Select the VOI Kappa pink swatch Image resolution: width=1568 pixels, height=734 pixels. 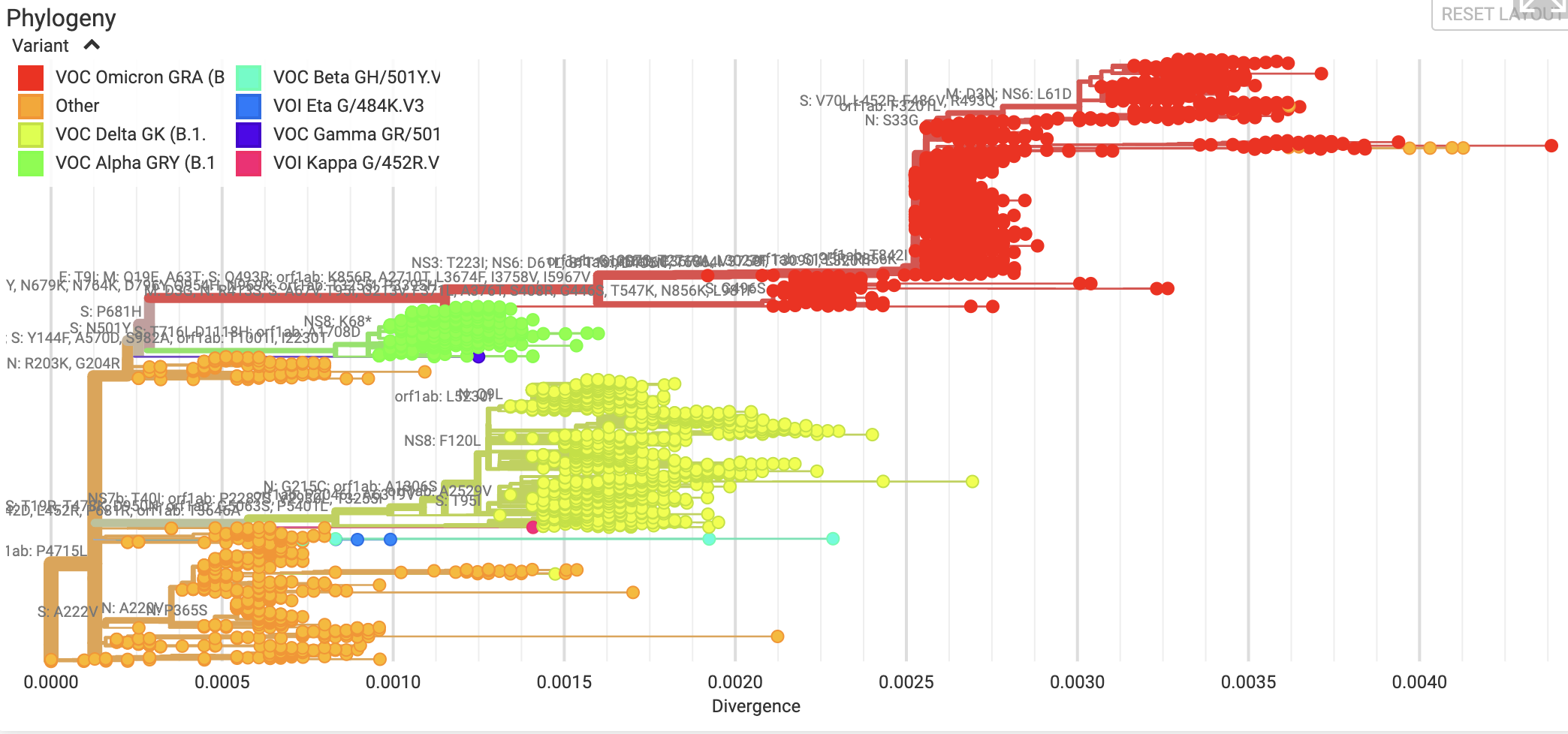click(x=249, y=163)
